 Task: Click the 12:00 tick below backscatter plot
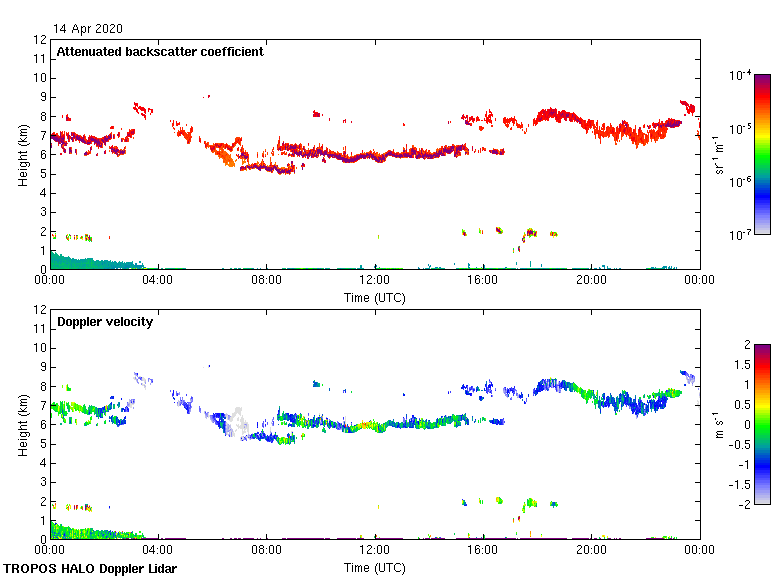375,281
